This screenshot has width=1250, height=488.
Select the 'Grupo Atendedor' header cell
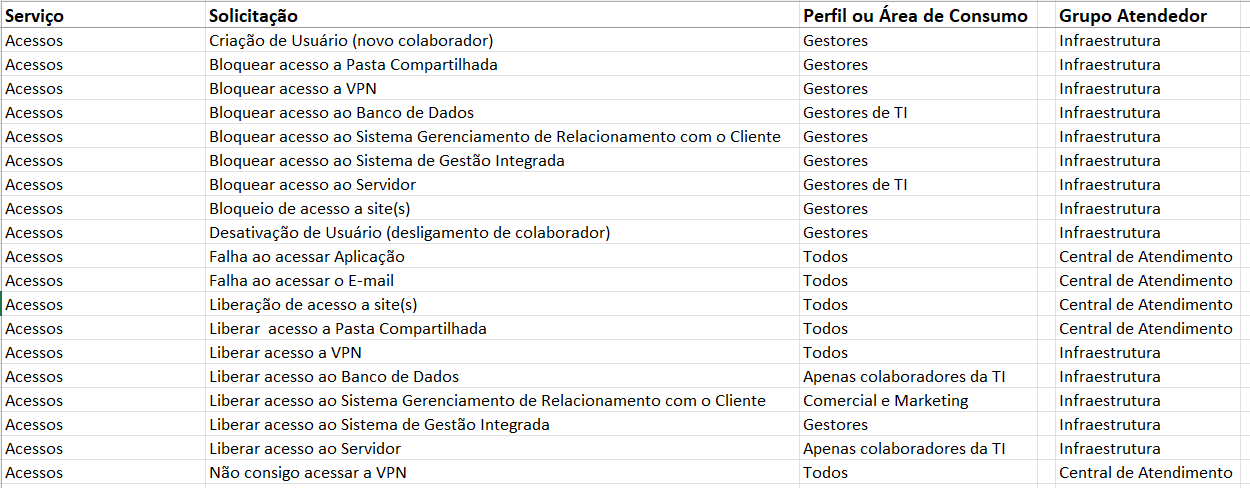pos(1133,16)
